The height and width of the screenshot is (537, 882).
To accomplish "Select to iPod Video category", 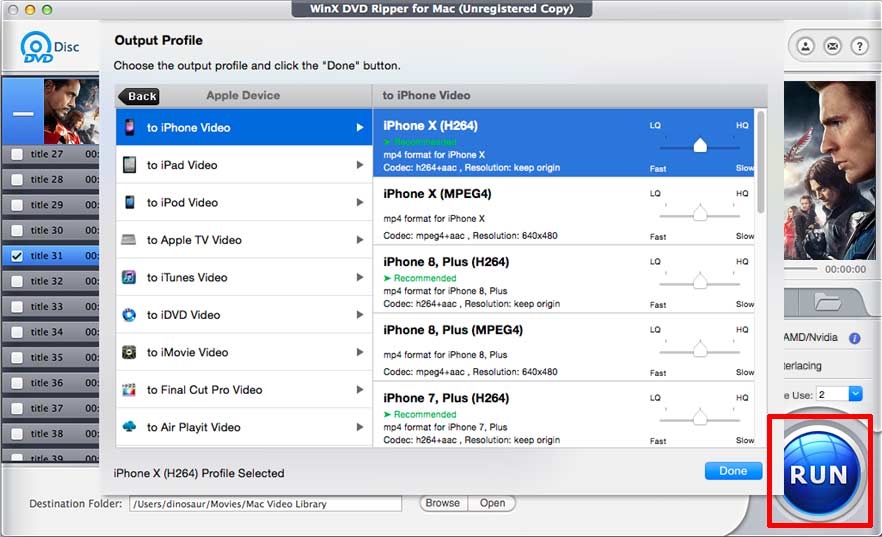I will (x=244, y=202).
